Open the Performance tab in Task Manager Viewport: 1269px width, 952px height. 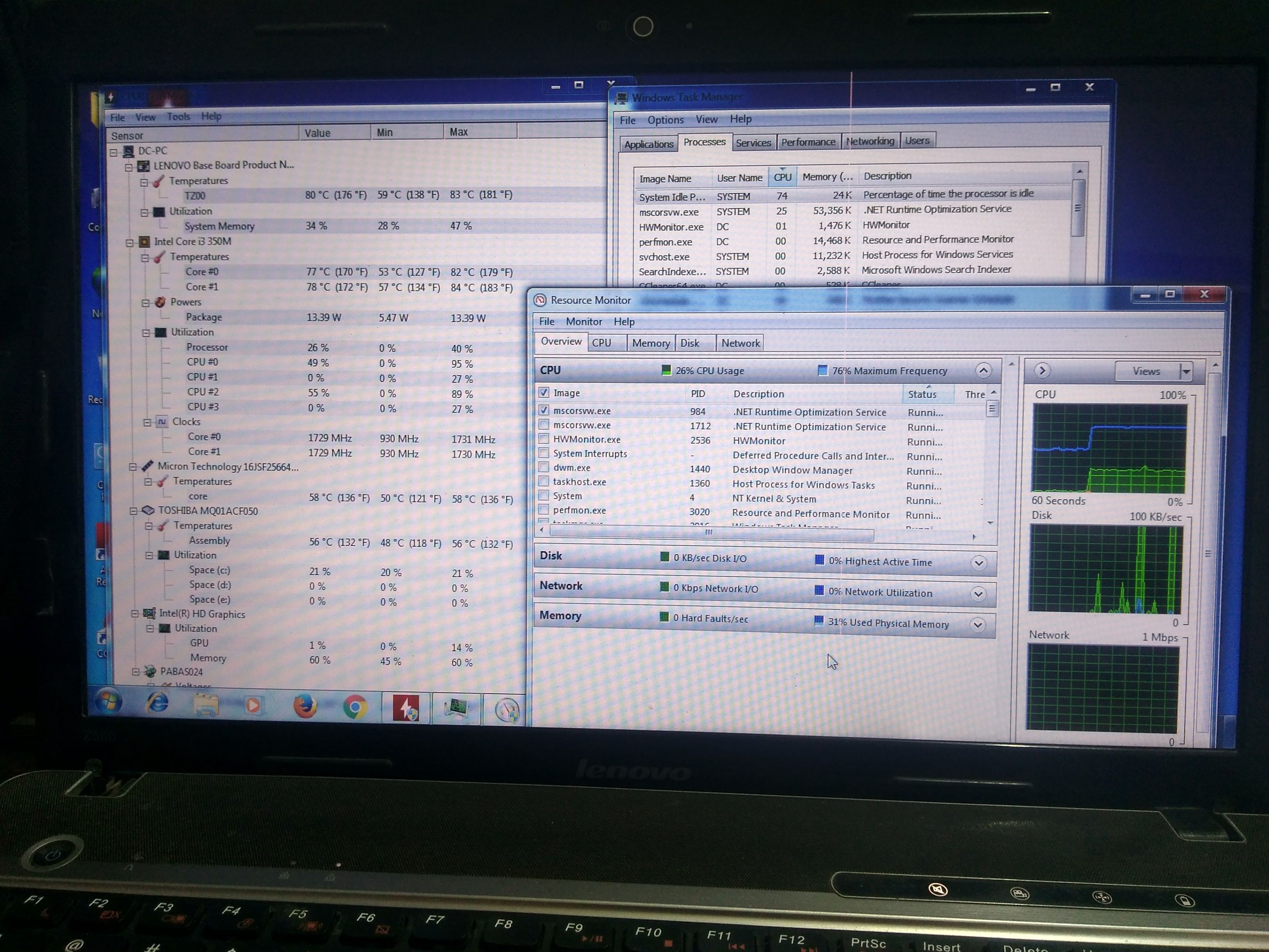pos(808,142)
